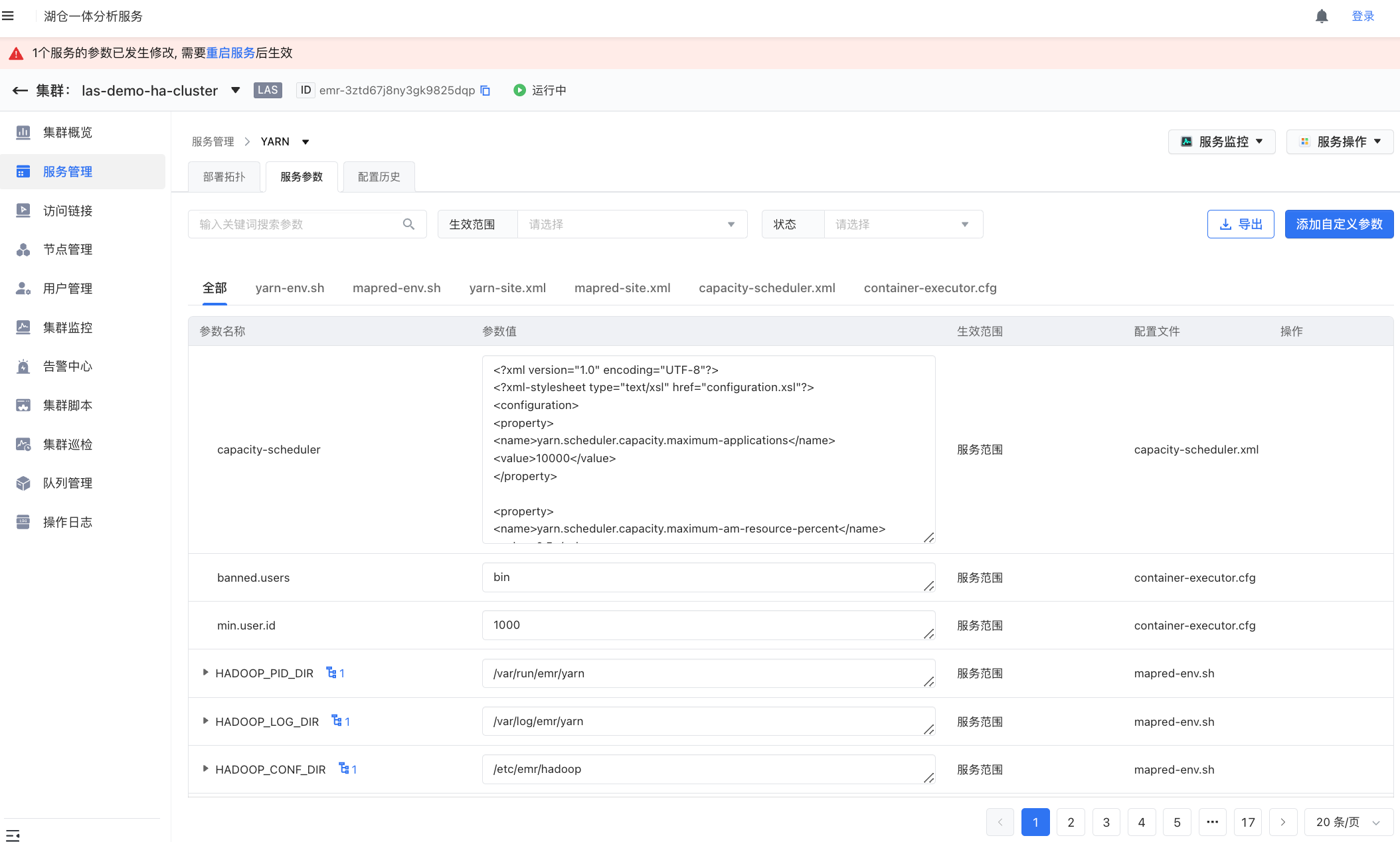Collapse sidebar with bottom-left icon
1400x842 pixels.
(13, 835)
